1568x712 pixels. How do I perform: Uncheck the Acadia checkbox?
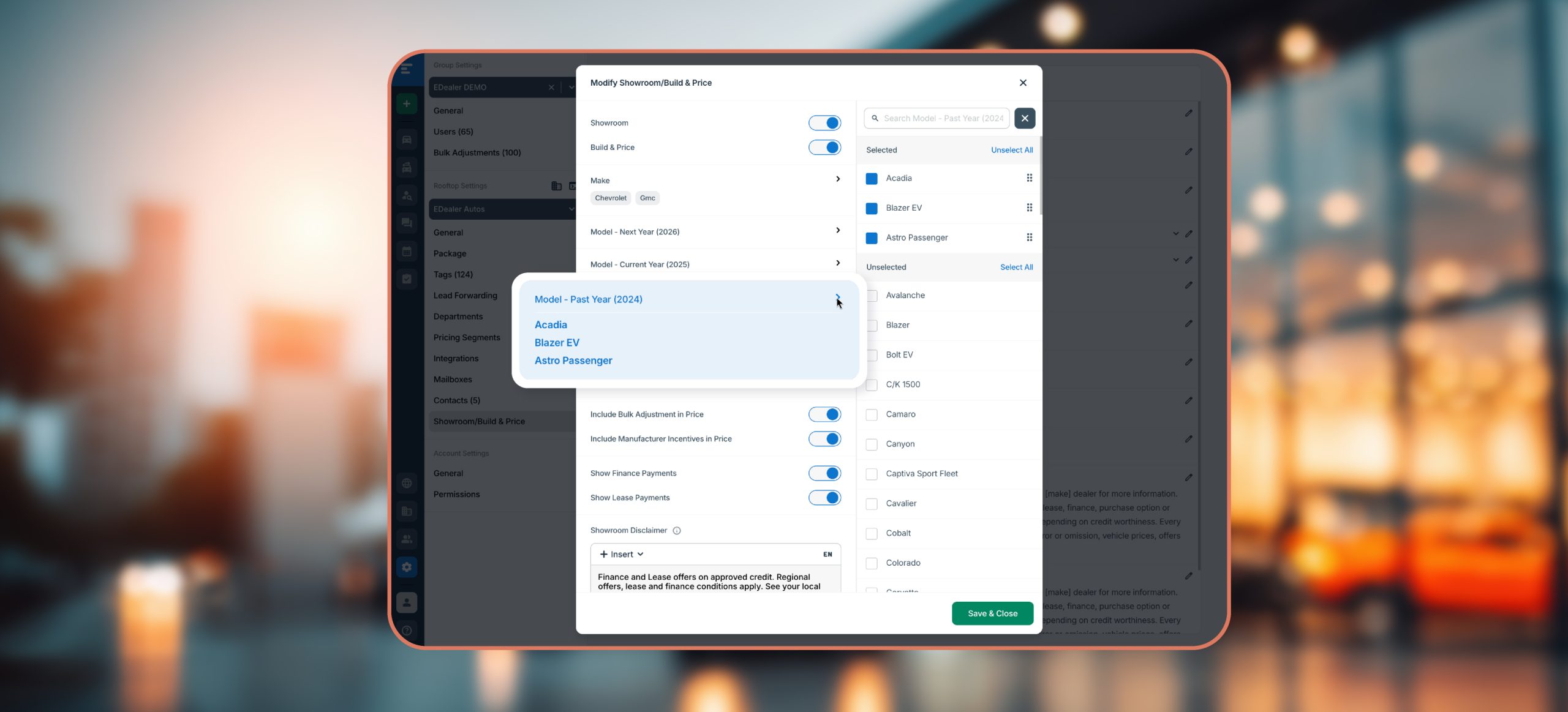872,178
